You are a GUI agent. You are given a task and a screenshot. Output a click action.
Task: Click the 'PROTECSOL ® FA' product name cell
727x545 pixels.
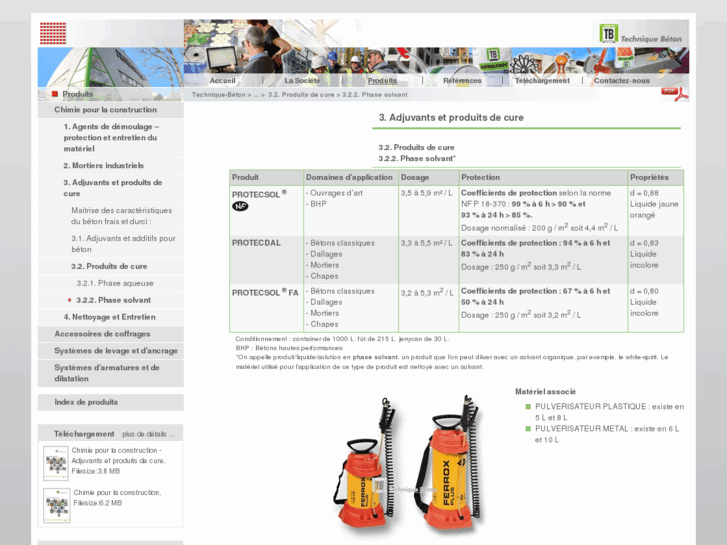pos(267,308)
